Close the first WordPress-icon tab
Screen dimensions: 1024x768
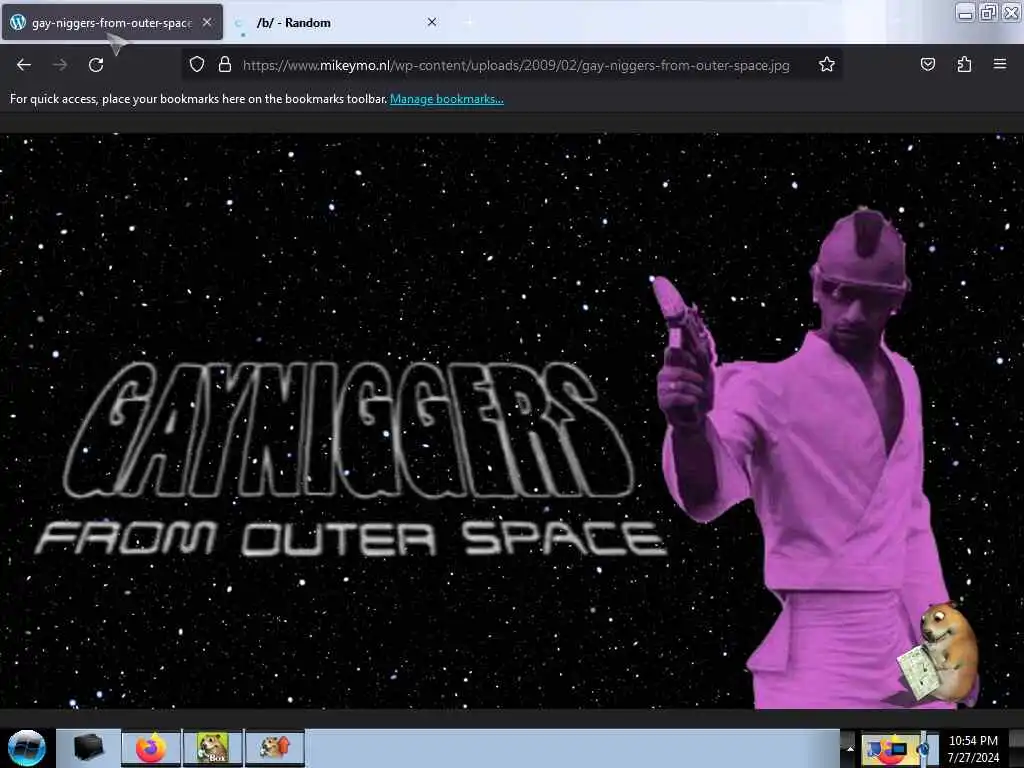pos(207,22)
